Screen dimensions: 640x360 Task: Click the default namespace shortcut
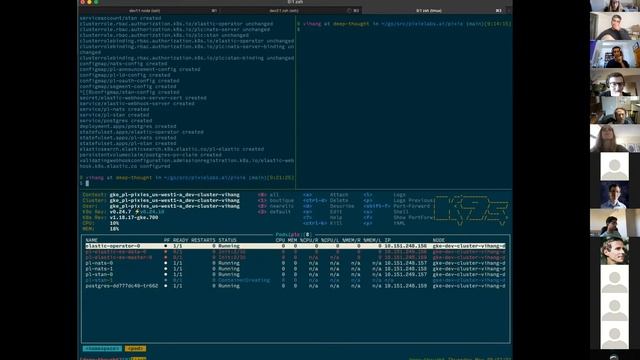click(x=280, y=212)
